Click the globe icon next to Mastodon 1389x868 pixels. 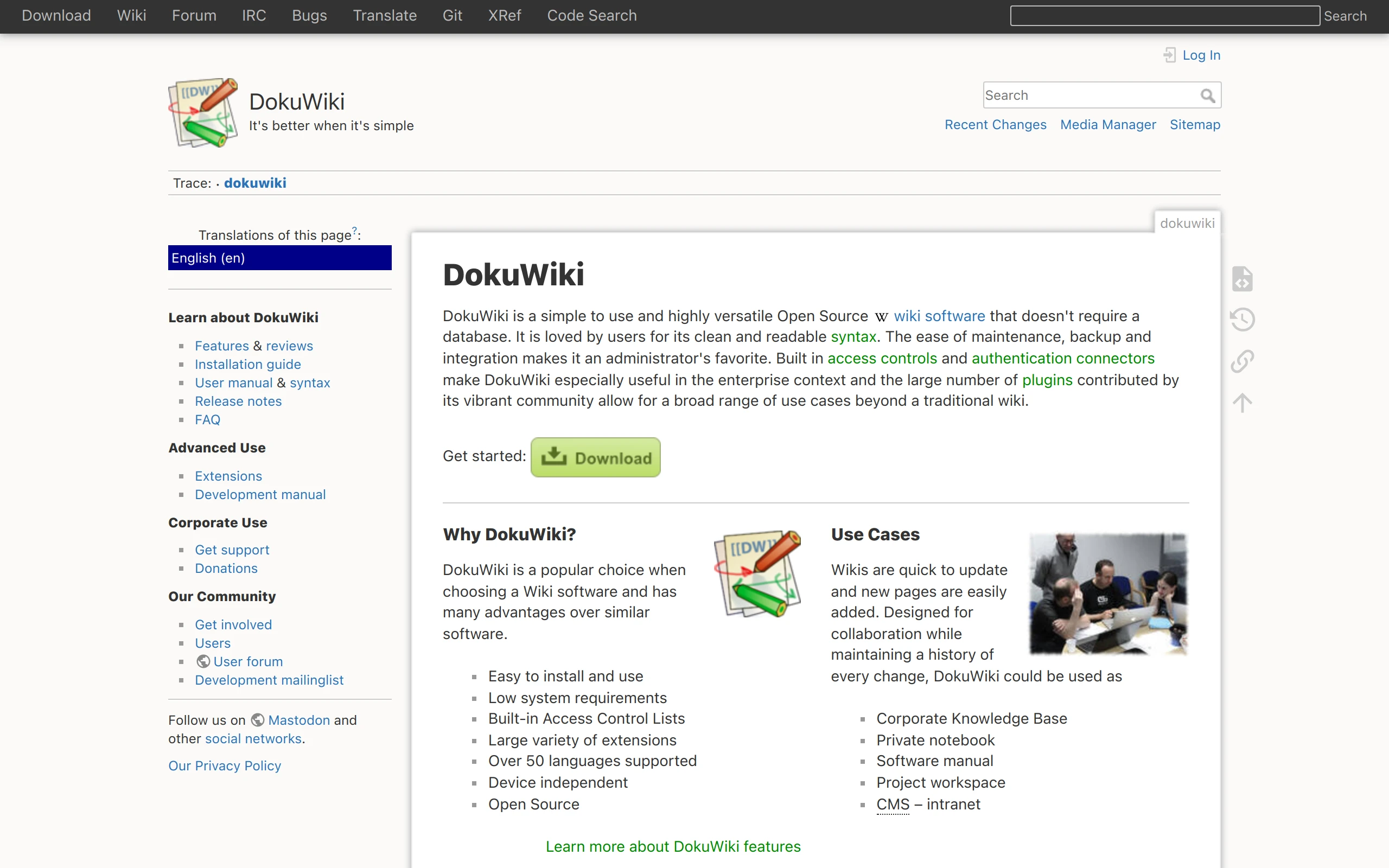pos(258,720)
